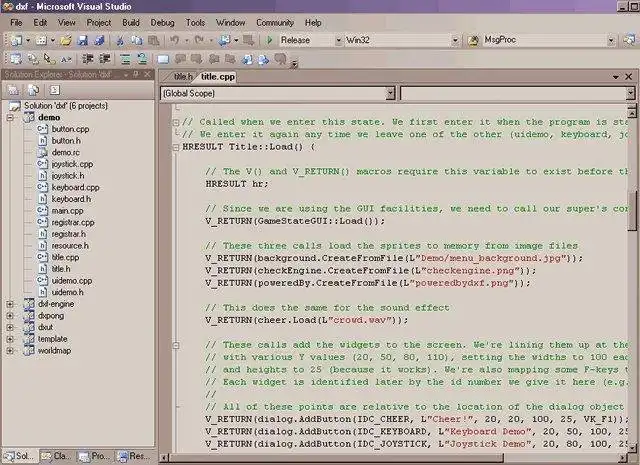Click the Display Word Completion A> icon
640x465 pixels.
[66, 60]
